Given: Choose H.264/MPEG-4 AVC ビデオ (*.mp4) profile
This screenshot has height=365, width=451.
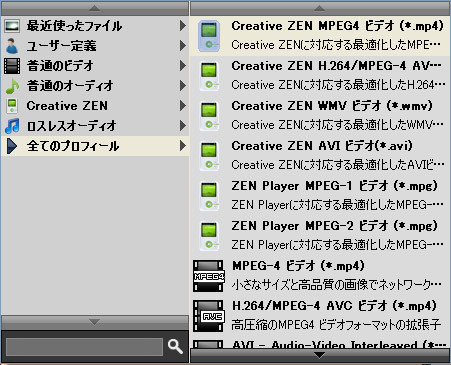Looking at the screenshot, I should [320, 316].
